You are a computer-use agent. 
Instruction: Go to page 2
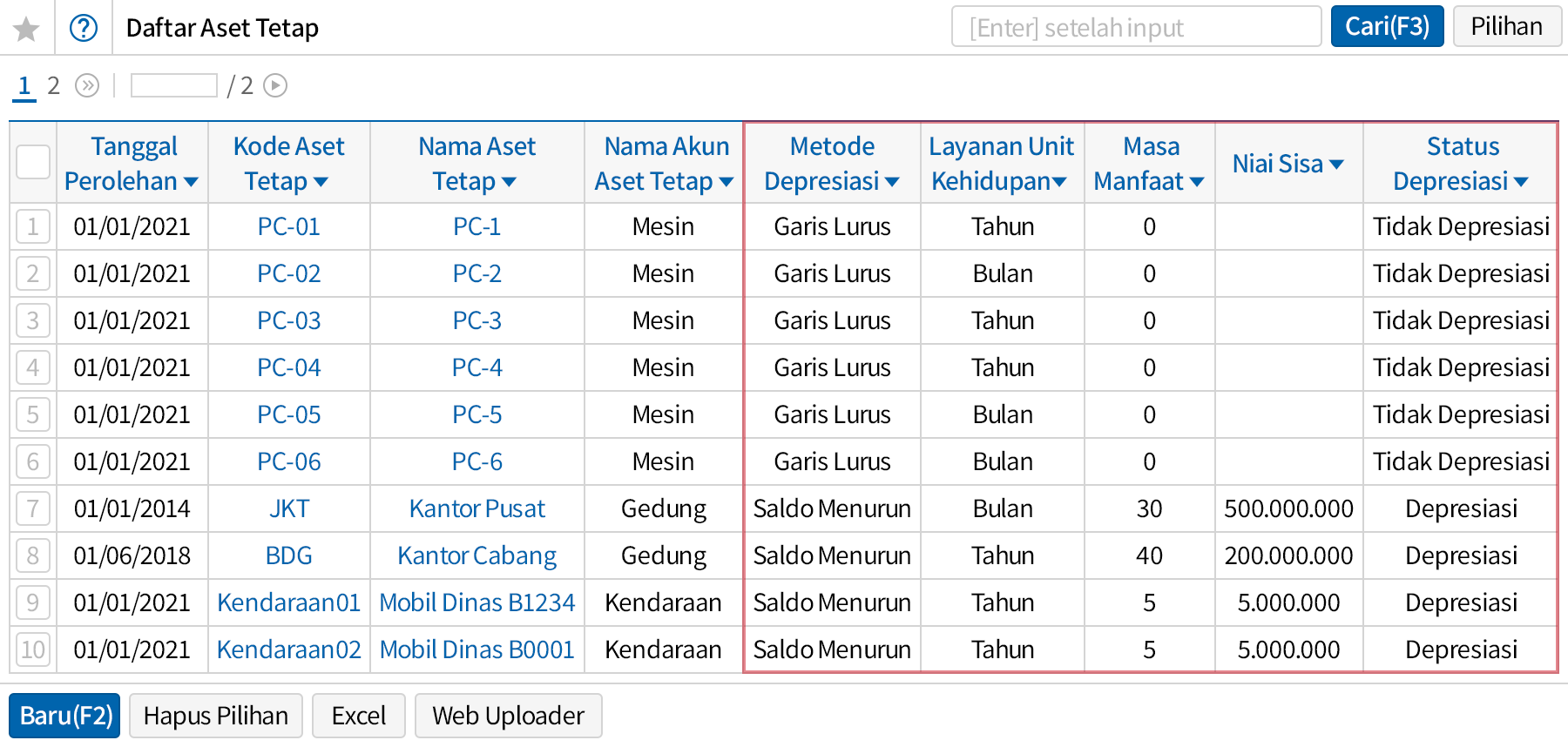point(53,85)
